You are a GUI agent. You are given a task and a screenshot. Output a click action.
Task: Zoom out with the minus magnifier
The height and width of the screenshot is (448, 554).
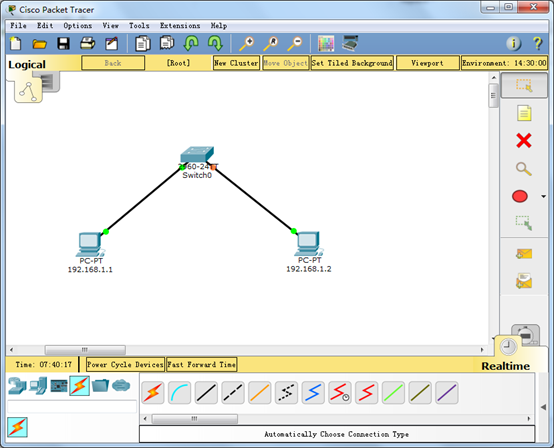(x=295, y=44)
